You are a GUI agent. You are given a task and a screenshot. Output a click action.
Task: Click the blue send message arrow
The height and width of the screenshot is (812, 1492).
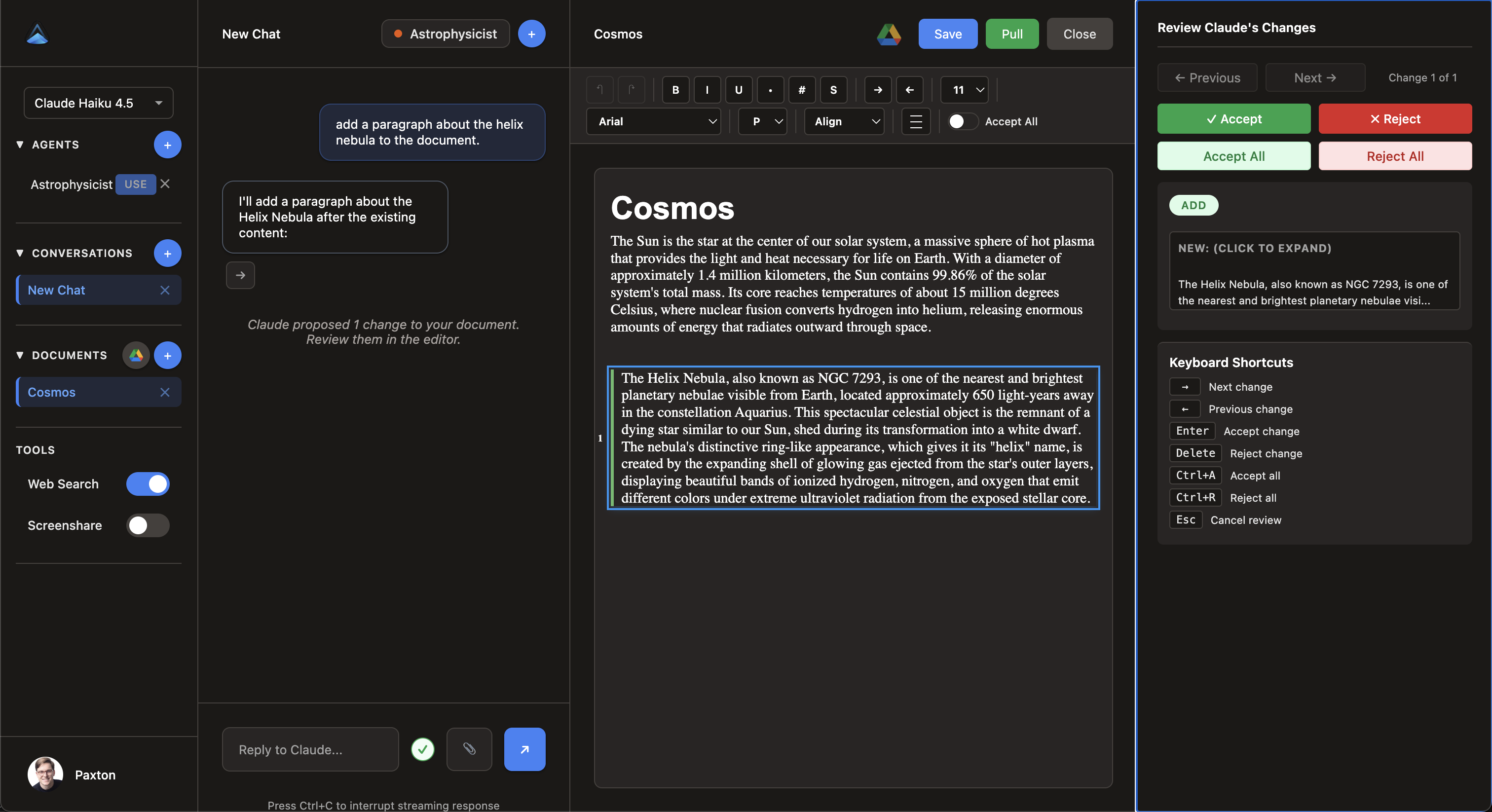(524, 749)
